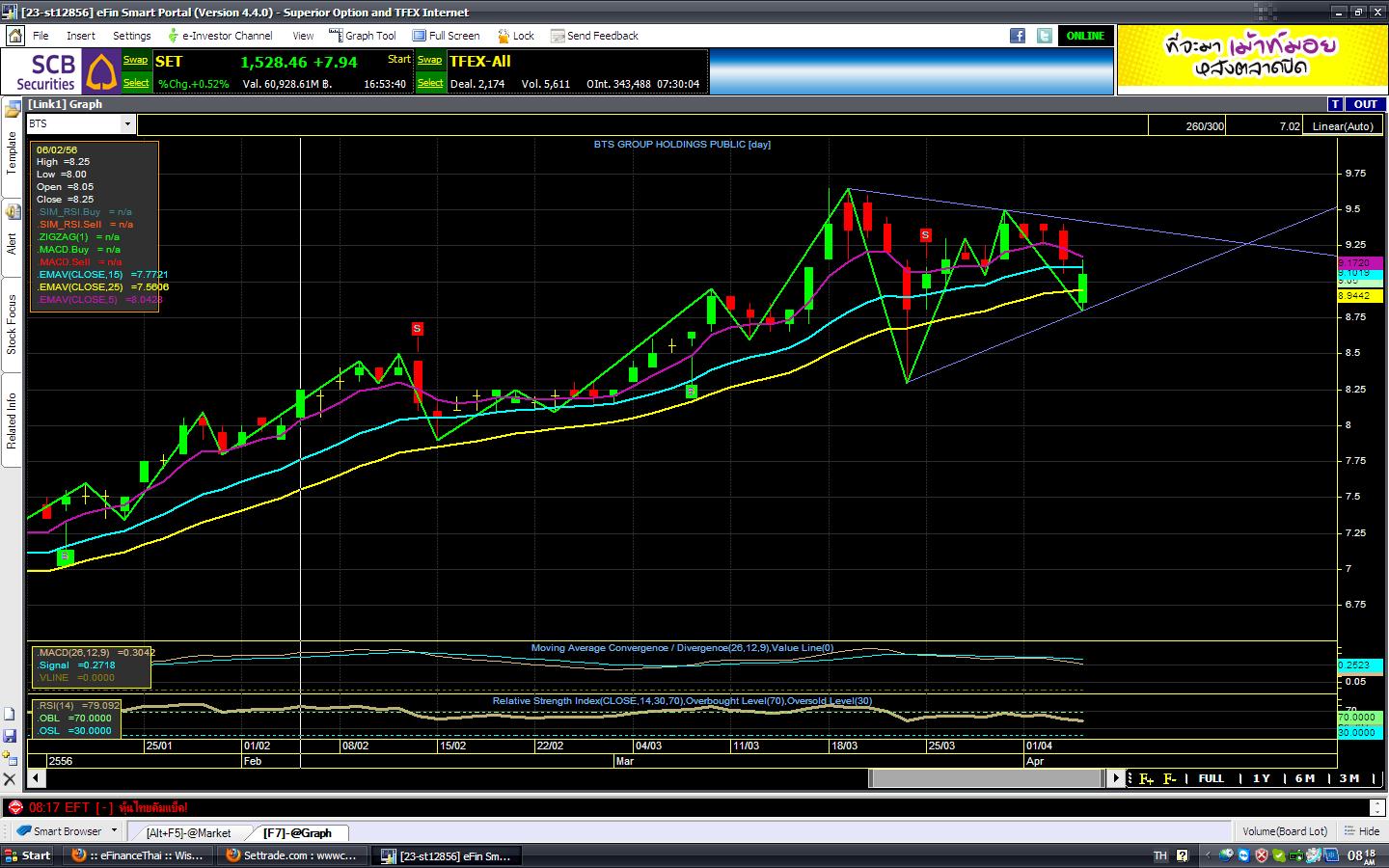1389x868 pixels.
Task: Select the 3M time range
Action: click(x=1349, y=778)
